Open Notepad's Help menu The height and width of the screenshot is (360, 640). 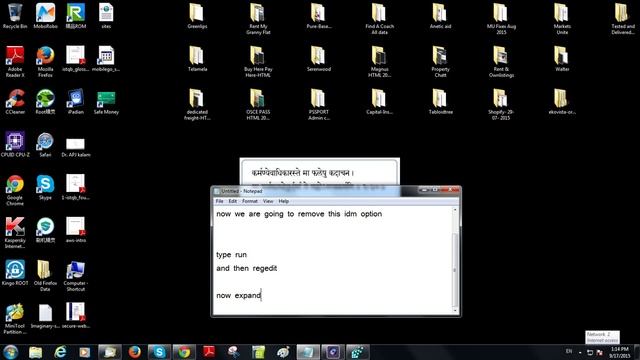(283, 201)
